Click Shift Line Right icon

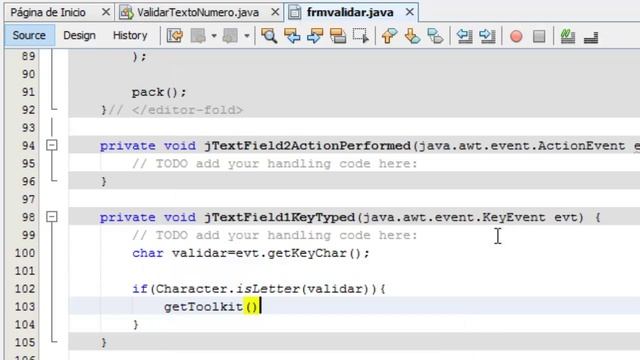(x=487, y=36)
